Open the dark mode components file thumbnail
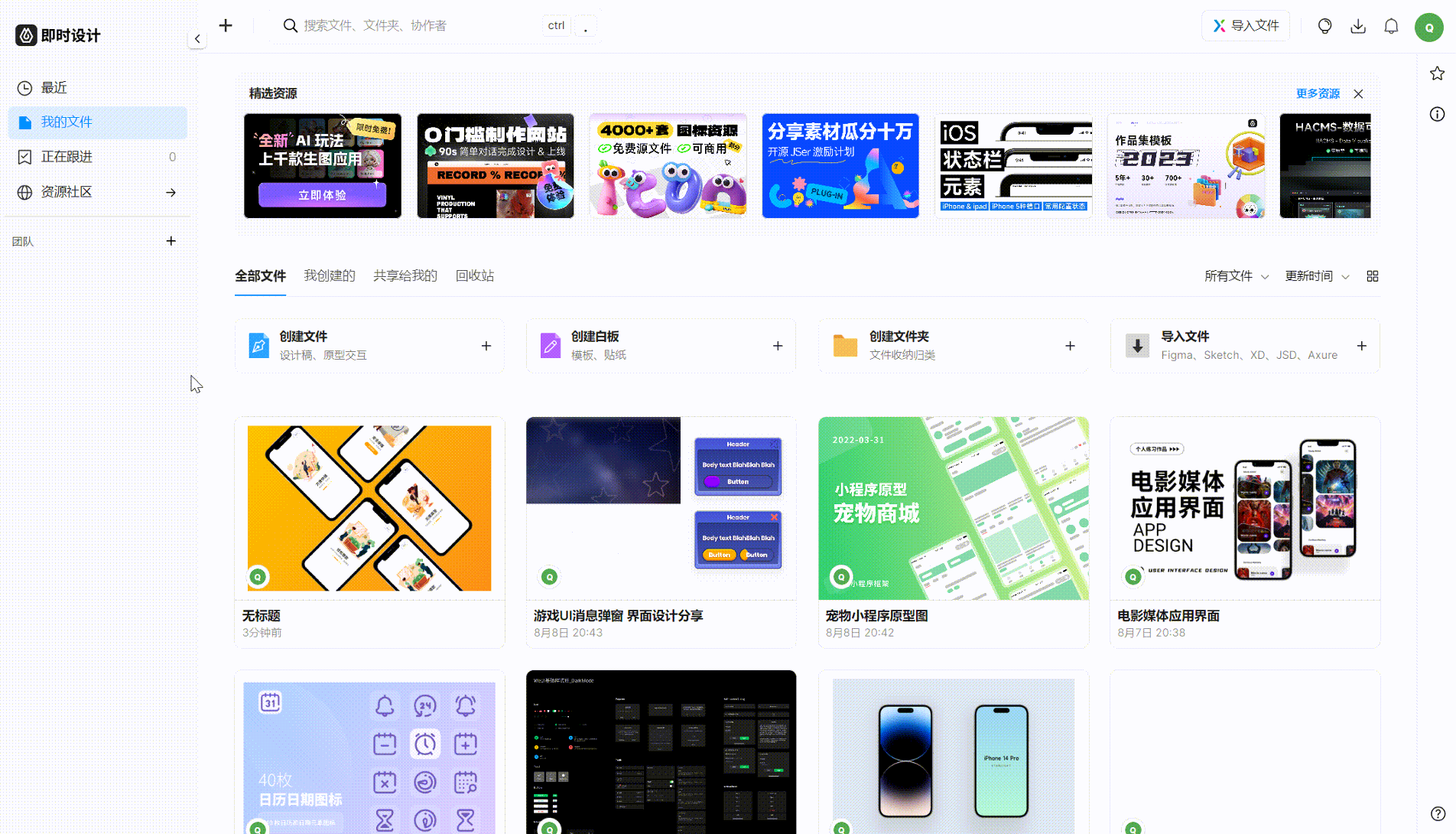The height and width of the screenshot is (834, 1456). 661,752
